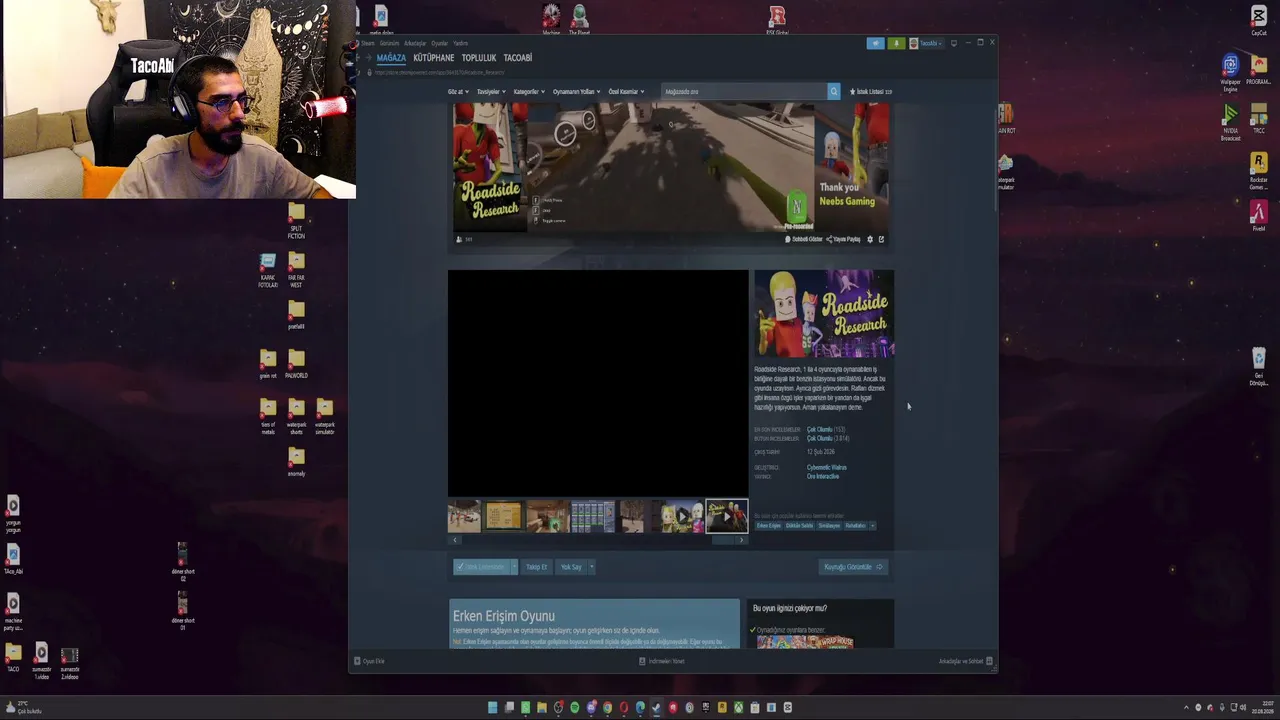
Task: Open the waterpark simulator desktop folder
Action: pos(324,417)
